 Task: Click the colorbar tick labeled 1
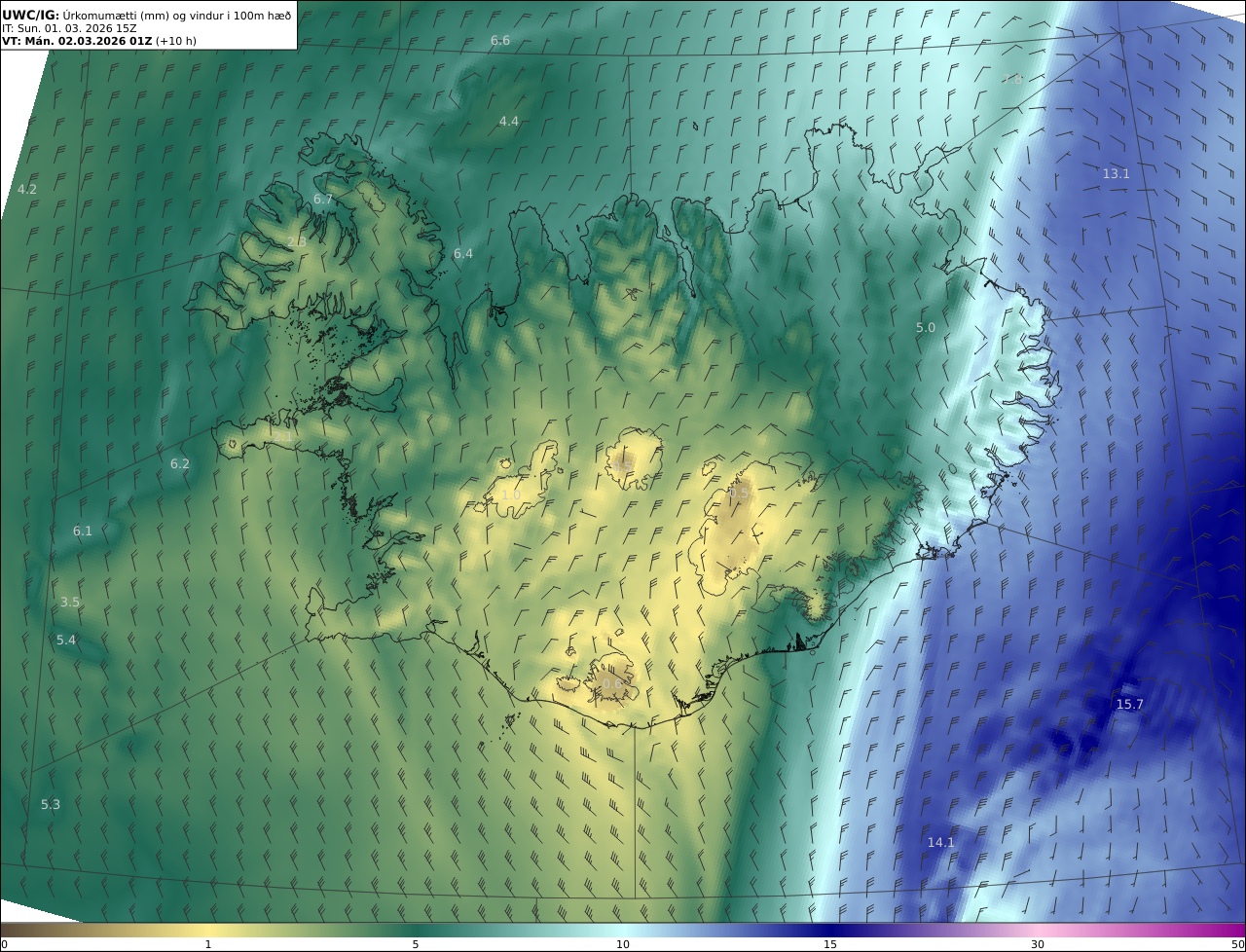[208, 944]
